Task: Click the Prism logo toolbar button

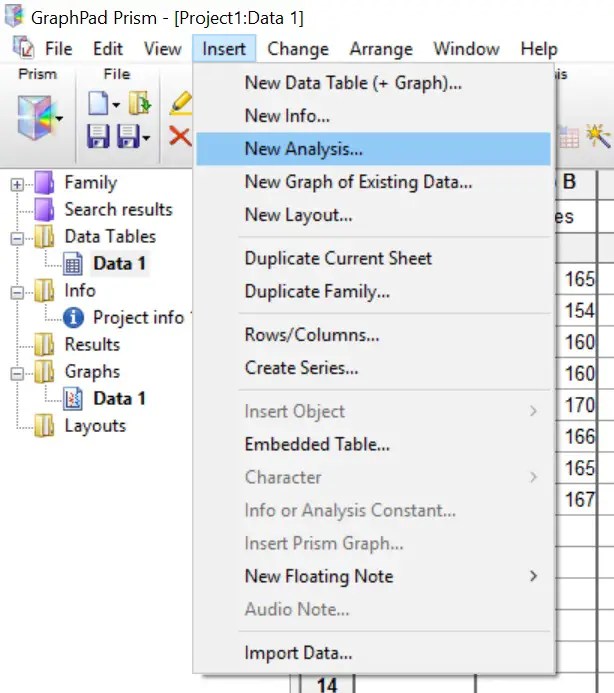Action: click(34, 118)
